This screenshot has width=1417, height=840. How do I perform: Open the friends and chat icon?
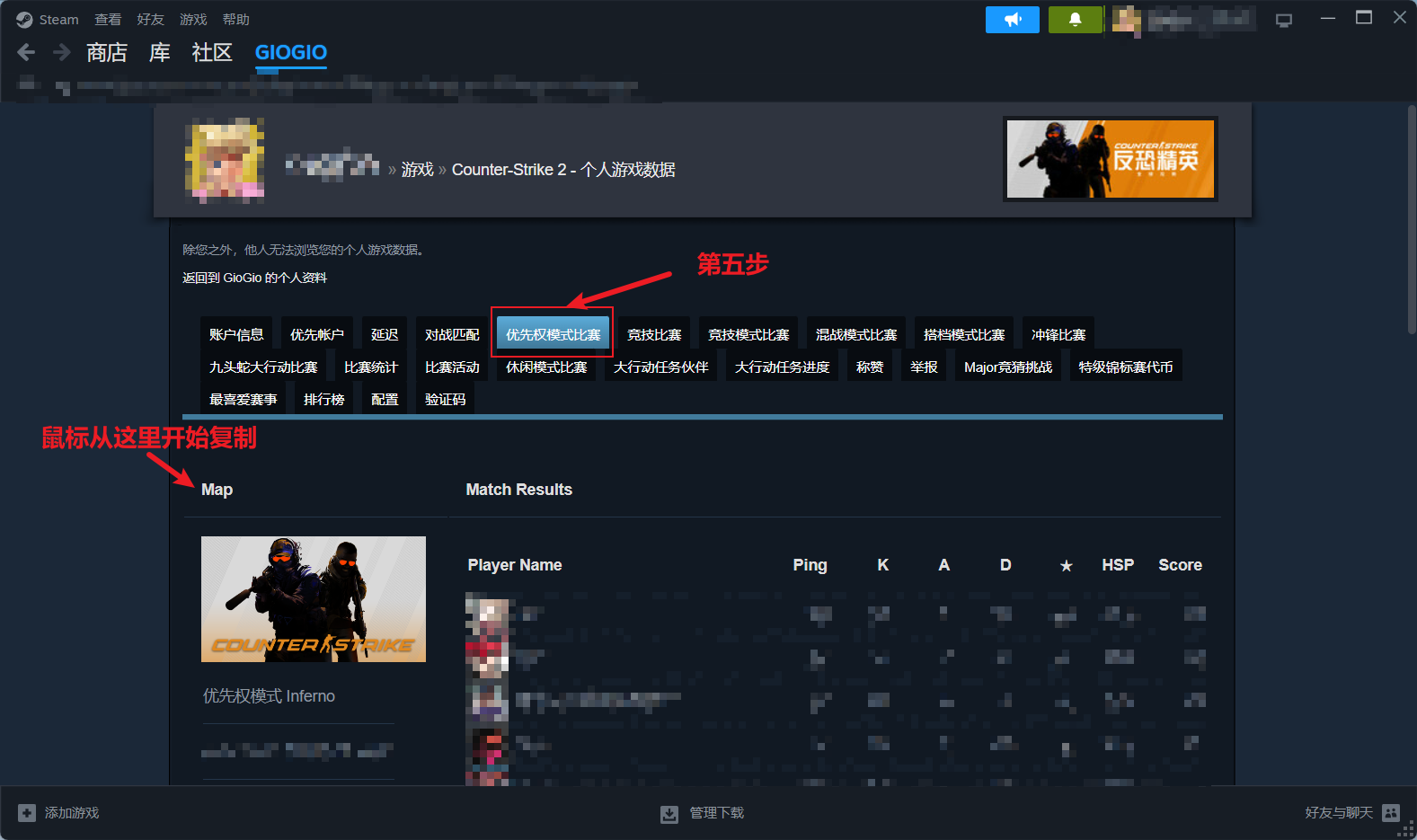[1391, 813]
